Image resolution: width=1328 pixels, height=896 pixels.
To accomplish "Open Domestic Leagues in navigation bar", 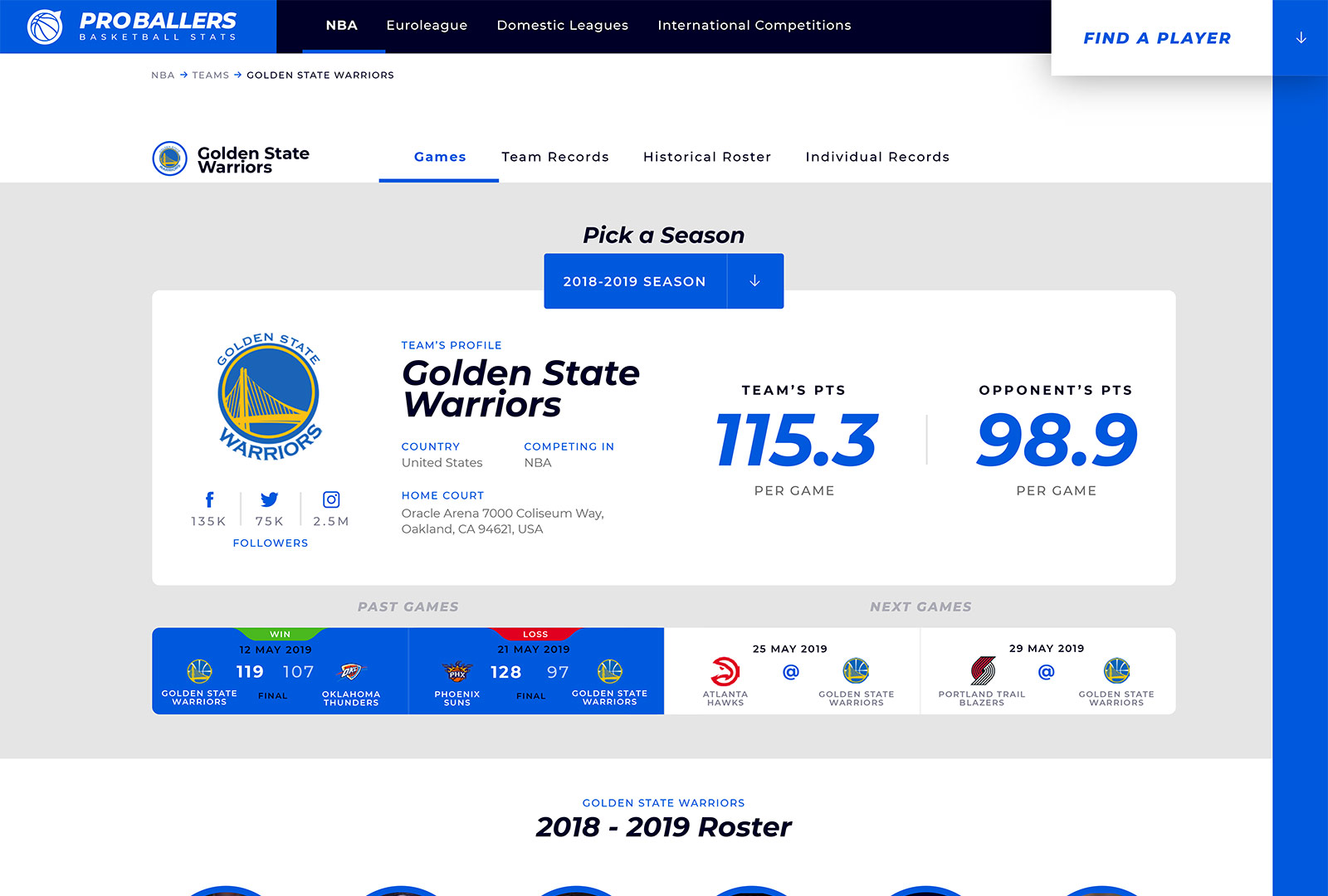I will pyautogui.click(x=562, y=26).
